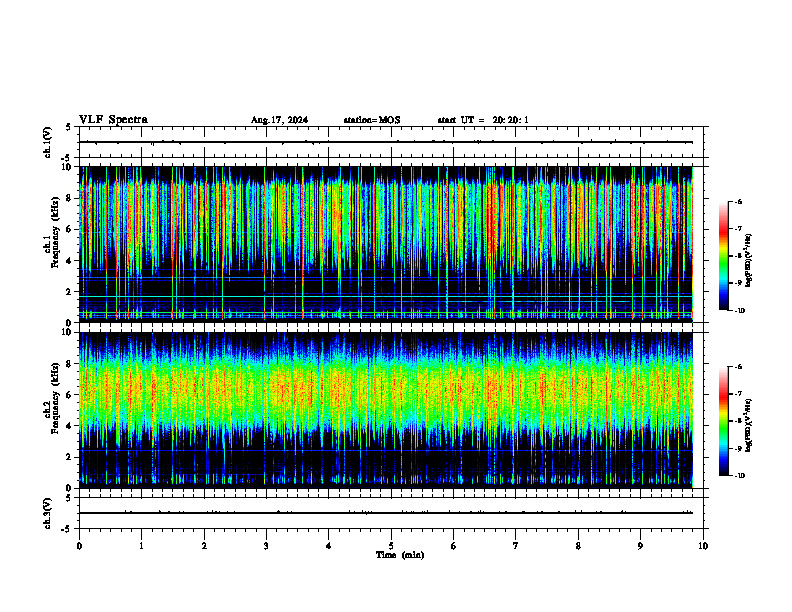The image size is (792, 612).
Task: Click the "10" kHz tick of ch.2 spectrogram
Action: click(69, 332)
